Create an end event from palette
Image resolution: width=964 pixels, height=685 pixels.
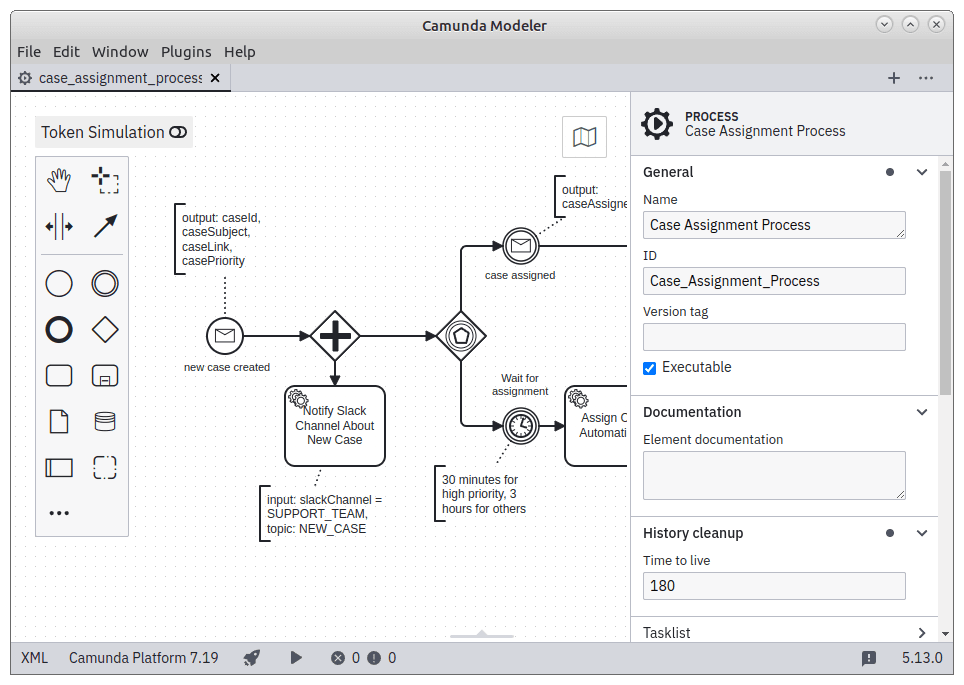point(59,330)
